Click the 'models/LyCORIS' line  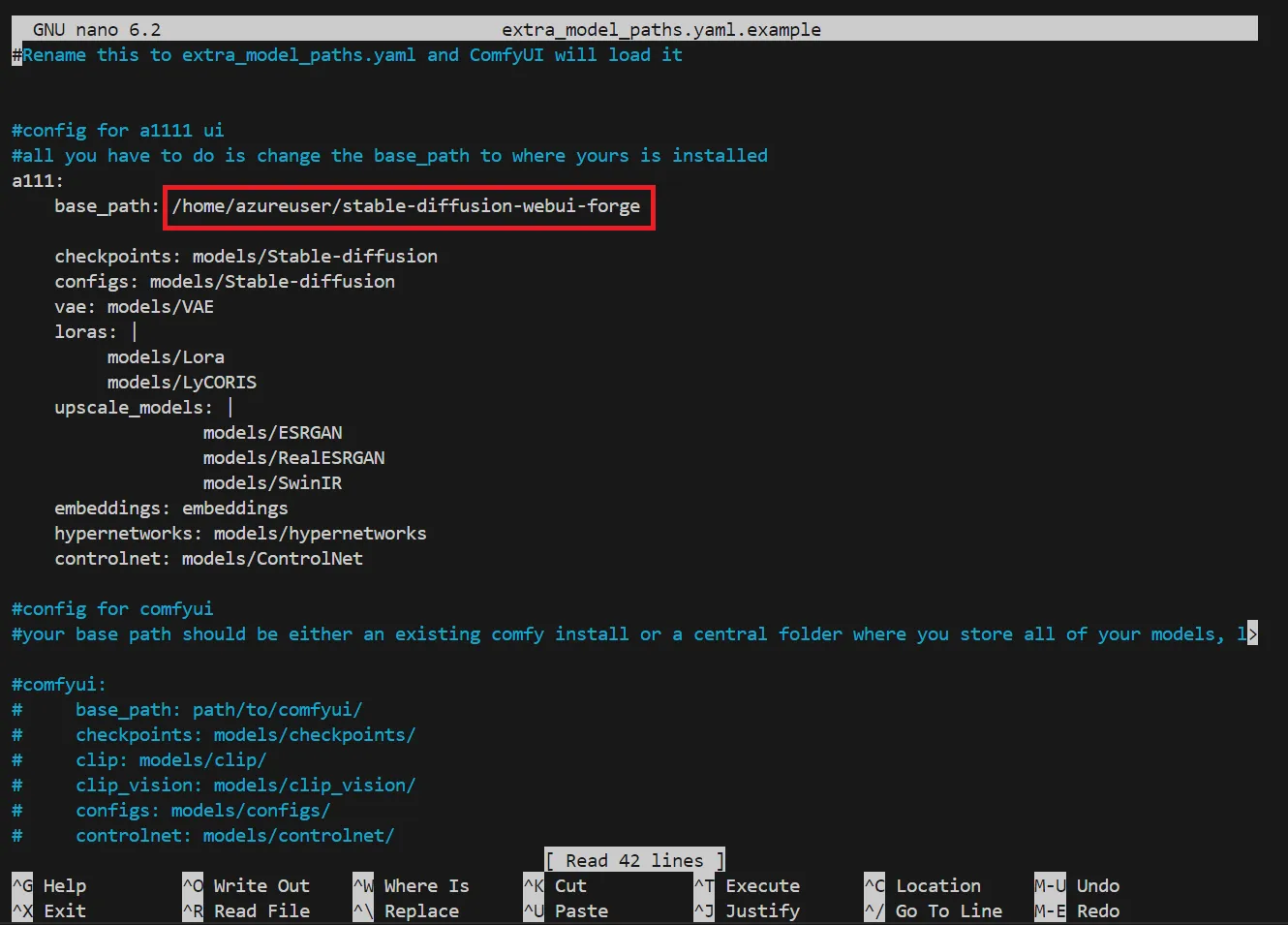(x=182, y=382)
